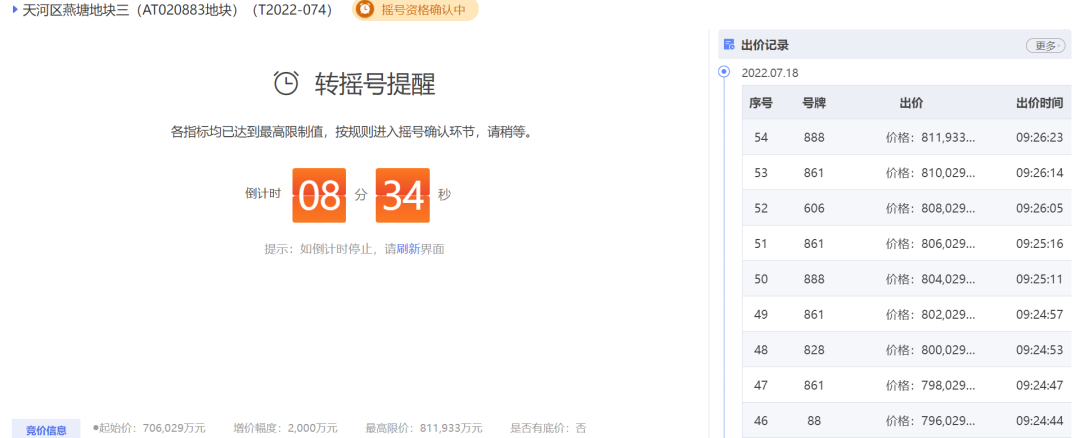Click the clock icon in 摇号资格确认中 badge
The height and width of the screenshot is (438, 1080).
pos(365,10)
